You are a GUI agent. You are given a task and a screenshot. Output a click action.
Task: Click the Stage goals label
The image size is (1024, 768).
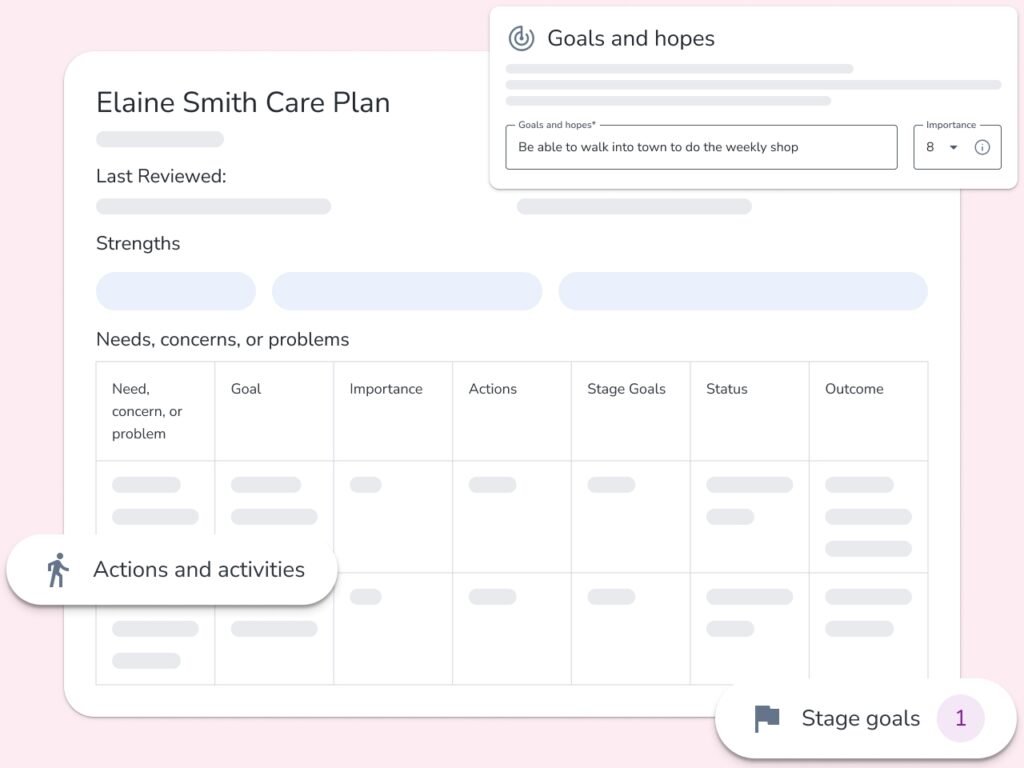point(860,718)
